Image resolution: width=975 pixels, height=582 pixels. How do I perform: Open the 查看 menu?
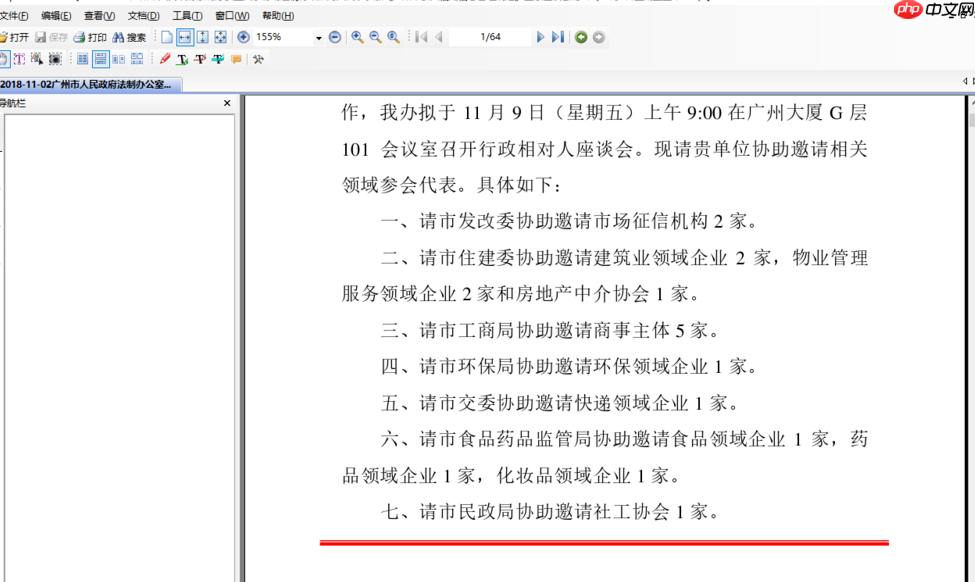(x=97, y=16)
